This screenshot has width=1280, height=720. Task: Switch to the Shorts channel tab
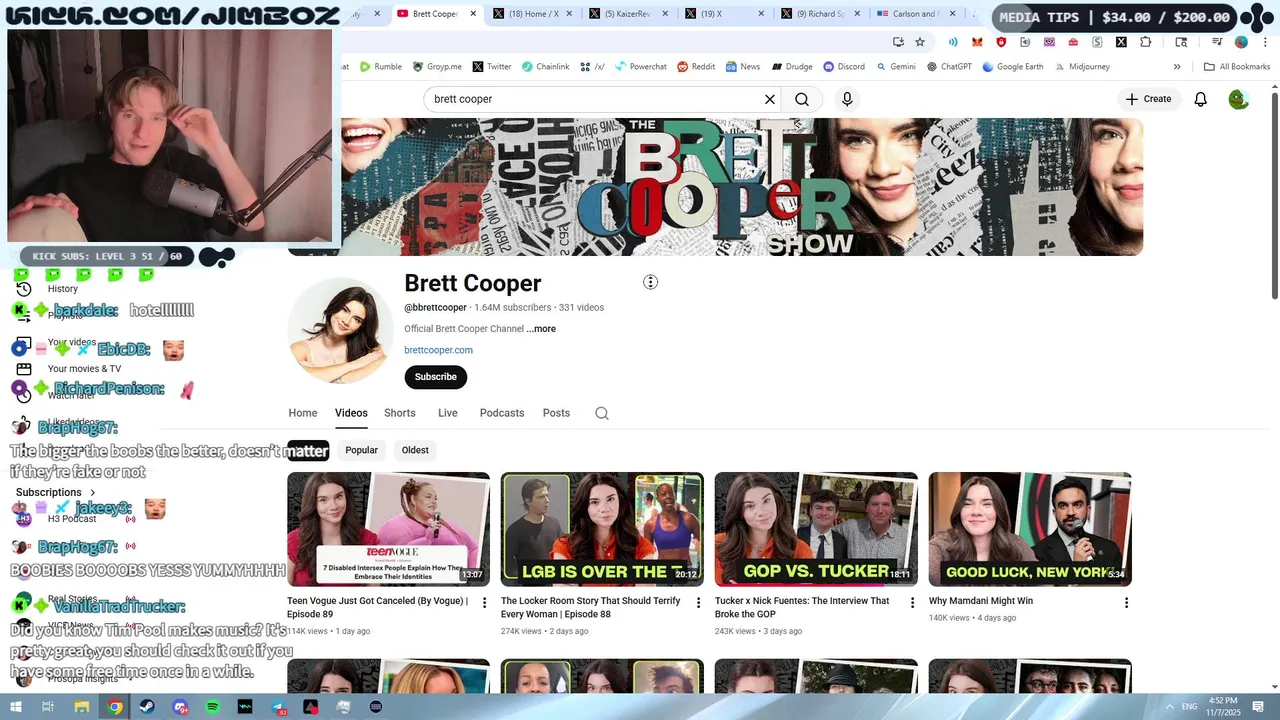click(399, 413)
